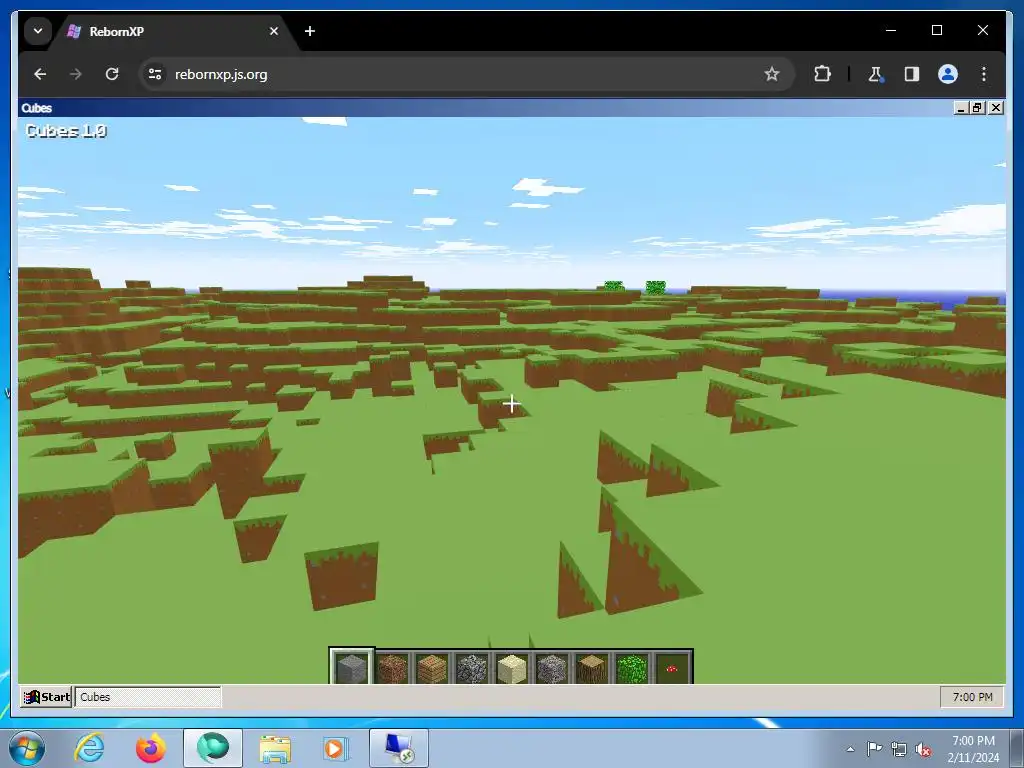Viewport: 1024px width, 768px height.
Task: Close the RebornXP tab
Action: 274,31
